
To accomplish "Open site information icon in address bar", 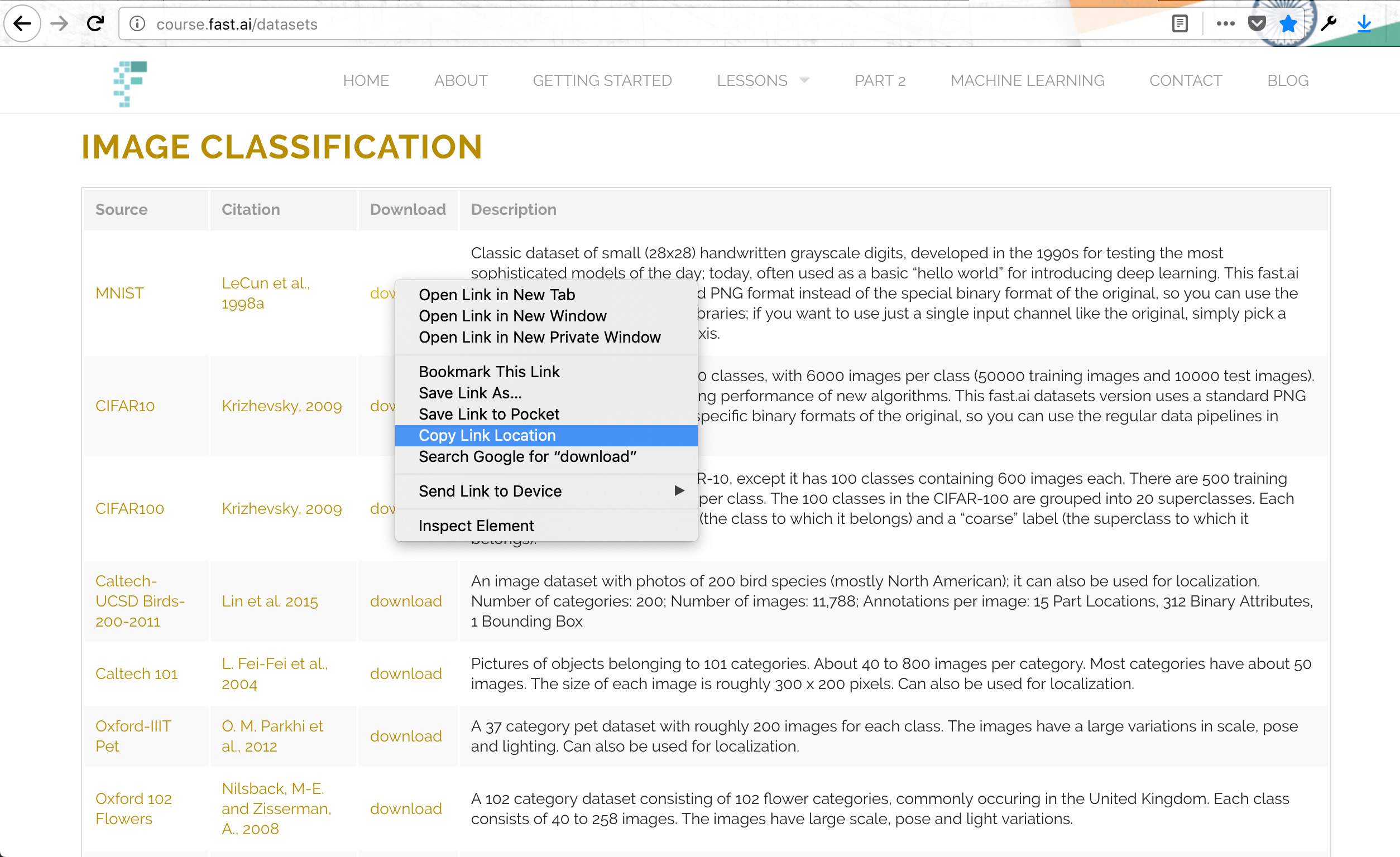I will point(137,24).
